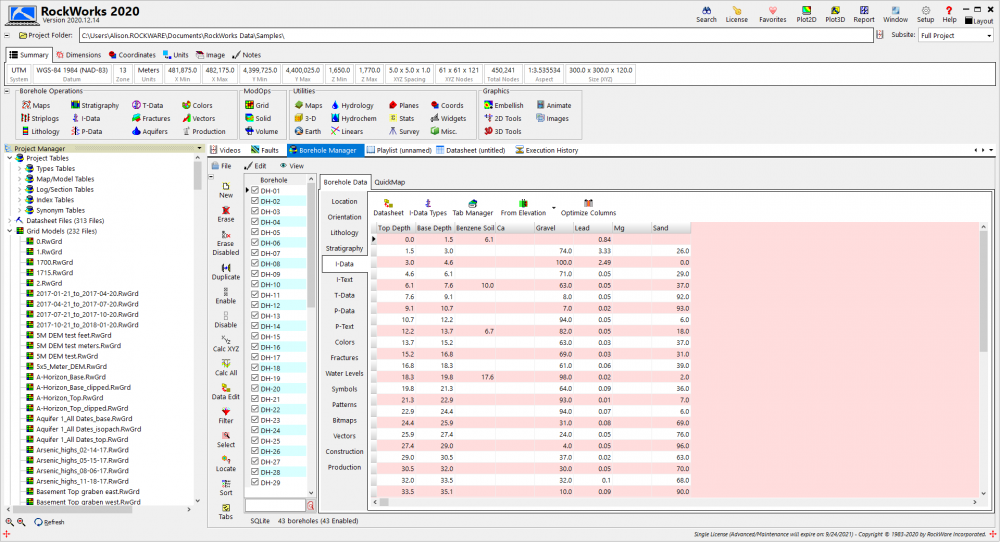The width and height of the screenshot is (1000, 542).
Task: Open ModOps Volume menu
Action: click(x=261, y=131)
